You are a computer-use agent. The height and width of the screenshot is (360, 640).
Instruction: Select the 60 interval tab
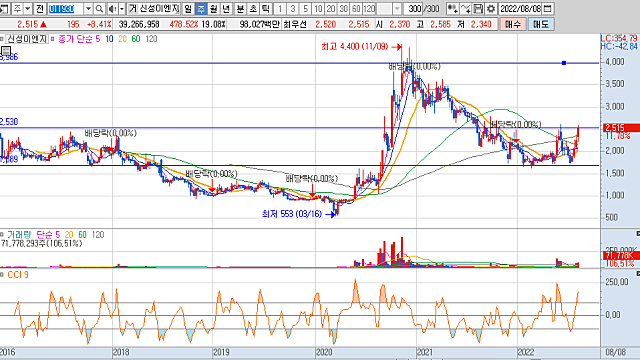click(356, 9)
